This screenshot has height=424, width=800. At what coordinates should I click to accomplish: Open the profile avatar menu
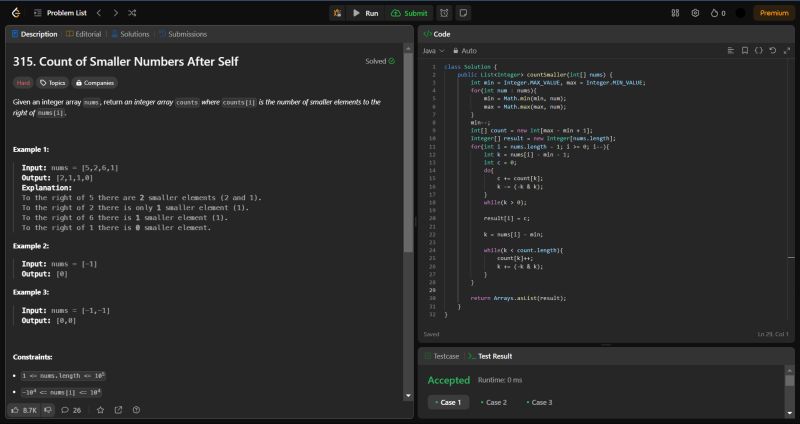pyautogui.click(x=740, y=13)
